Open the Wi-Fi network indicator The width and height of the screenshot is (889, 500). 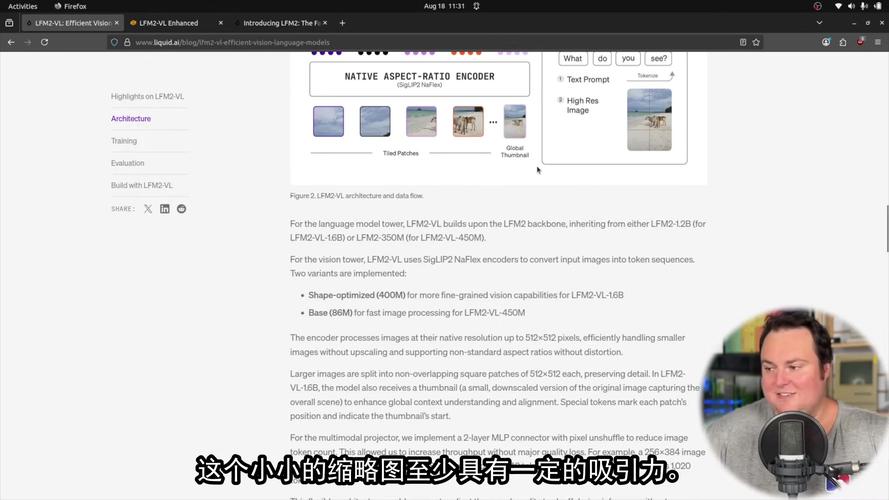838,6
